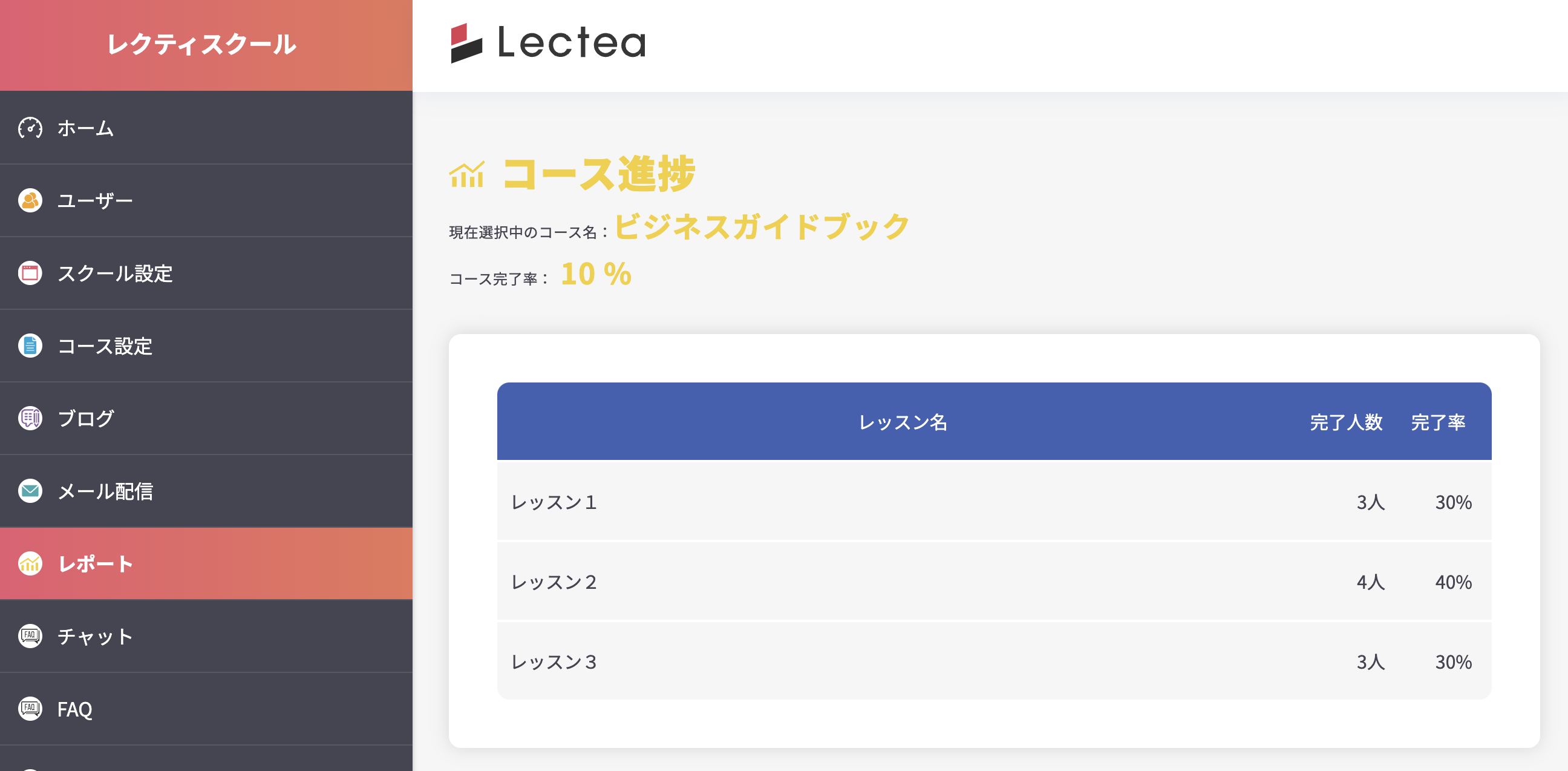Select the レッスン１ table row

[993, 502]
